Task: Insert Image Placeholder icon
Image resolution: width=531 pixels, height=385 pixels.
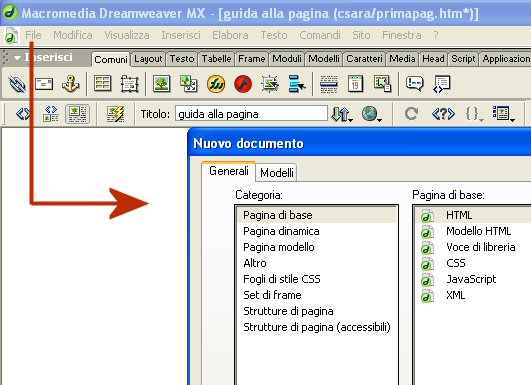Action: click(x=189, y=84)
